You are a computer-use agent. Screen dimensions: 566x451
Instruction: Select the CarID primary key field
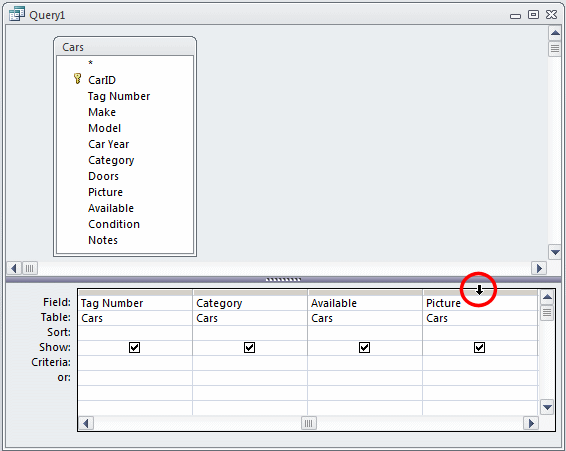(x=102, y=80)
